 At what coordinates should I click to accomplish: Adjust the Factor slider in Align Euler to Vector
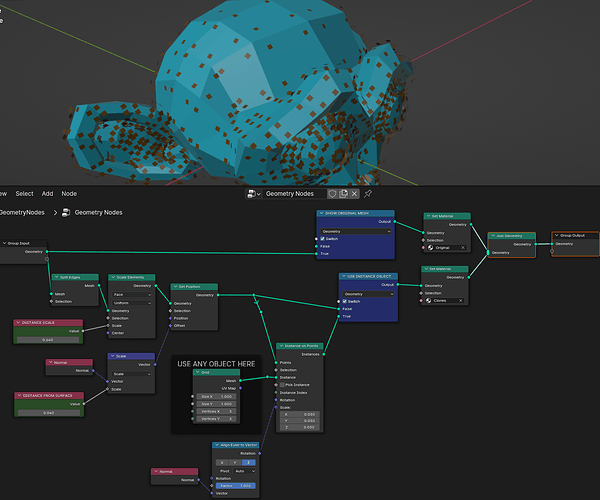(235, 486)
